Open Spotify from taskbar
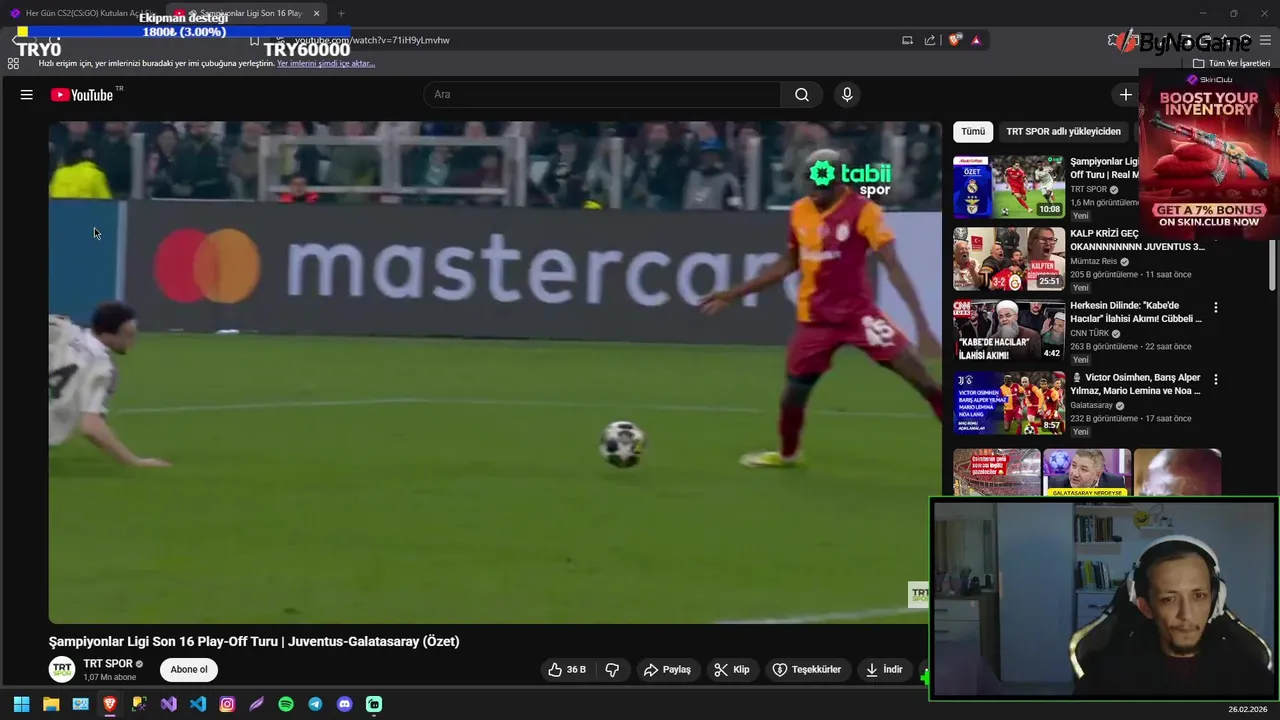The width and height of the screenshot is (1280, 720). (286, 704)
